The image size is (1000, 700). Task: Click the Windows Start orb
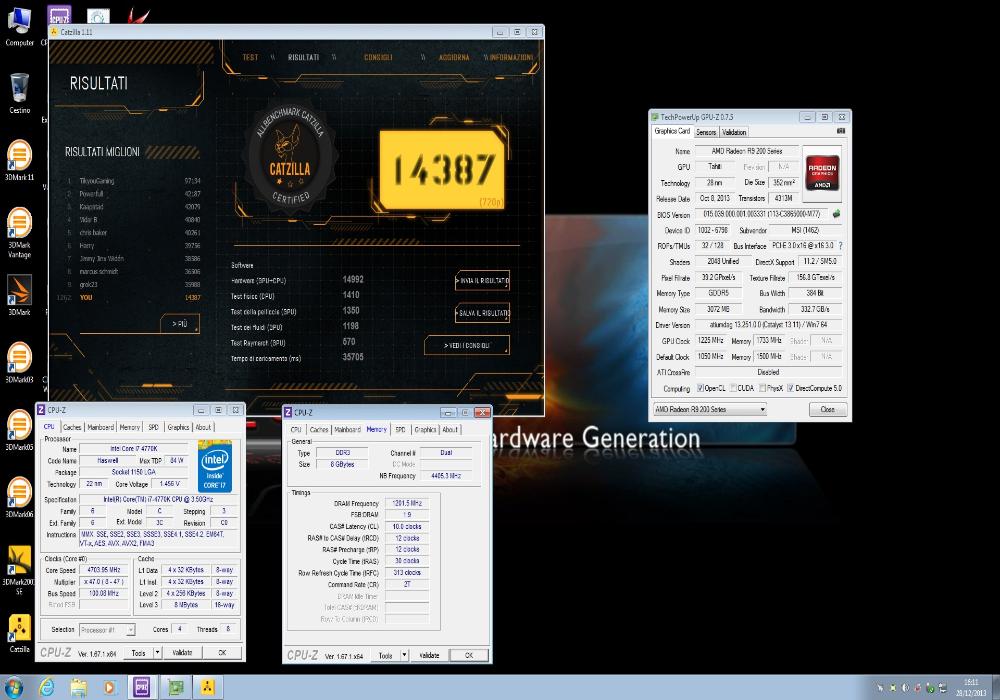coord(13,687)
